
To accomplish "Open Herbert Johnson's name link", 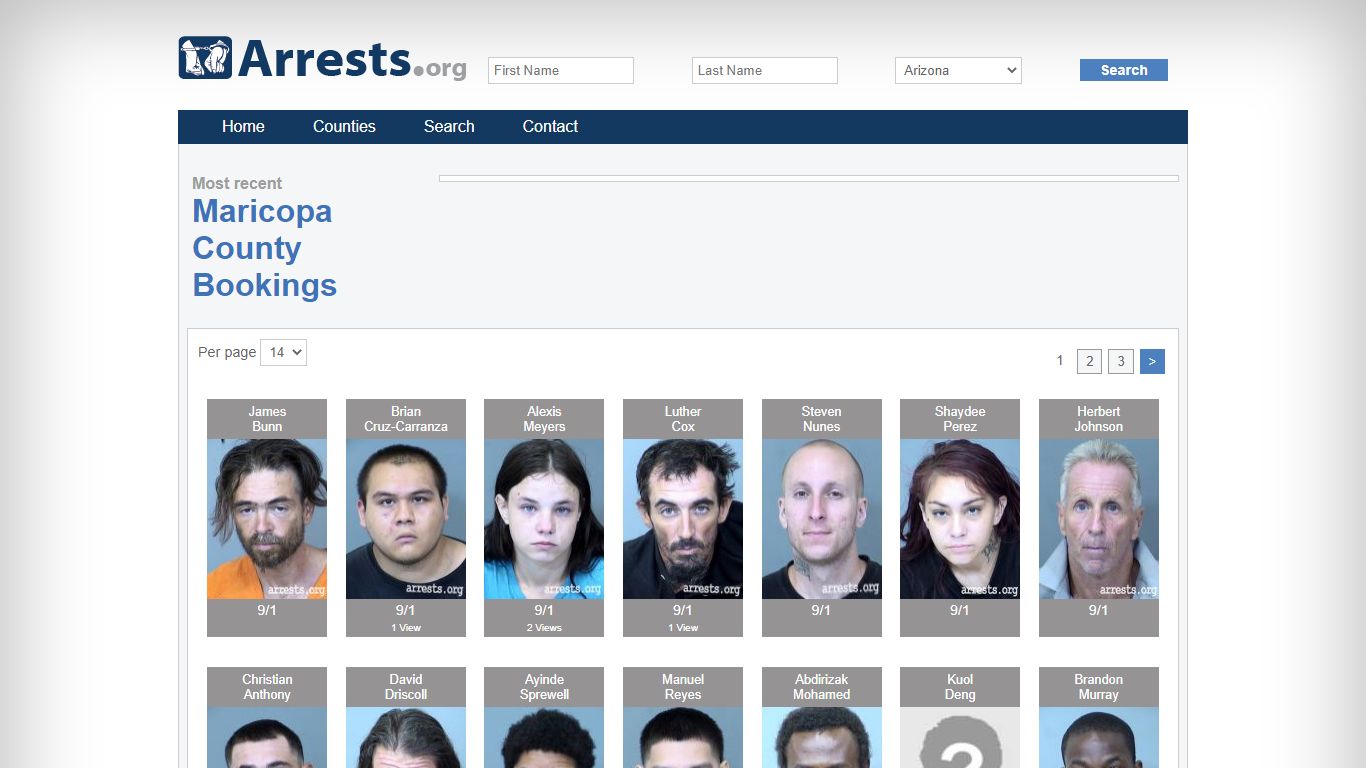I will 1099,419.
